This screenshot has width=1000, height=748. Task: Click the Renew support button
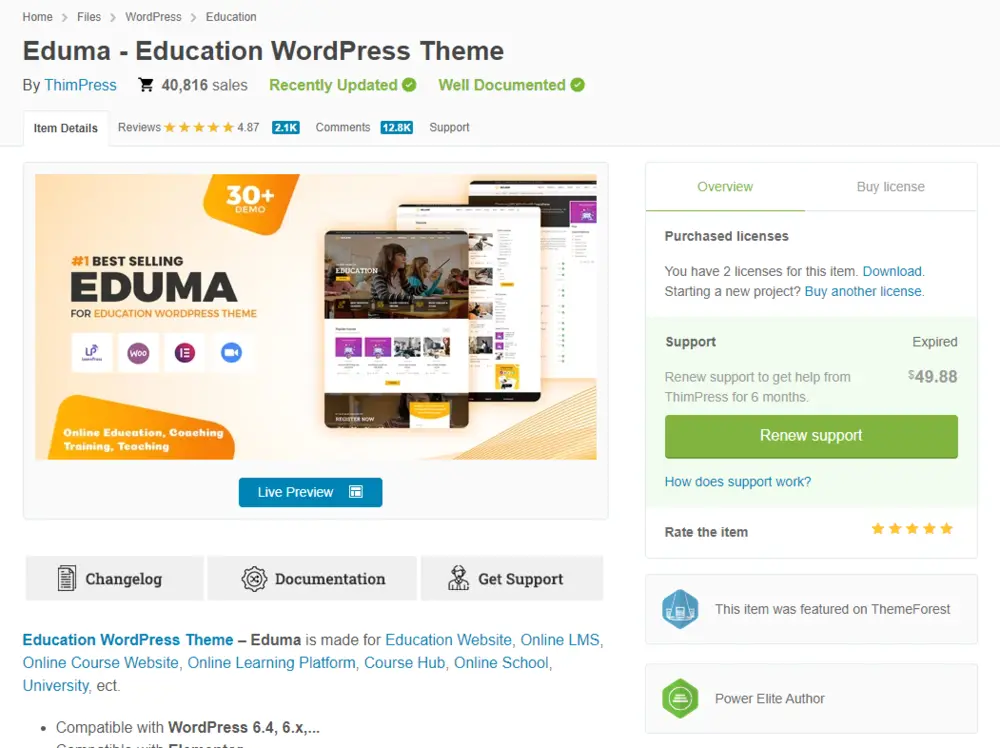[811, 436]
